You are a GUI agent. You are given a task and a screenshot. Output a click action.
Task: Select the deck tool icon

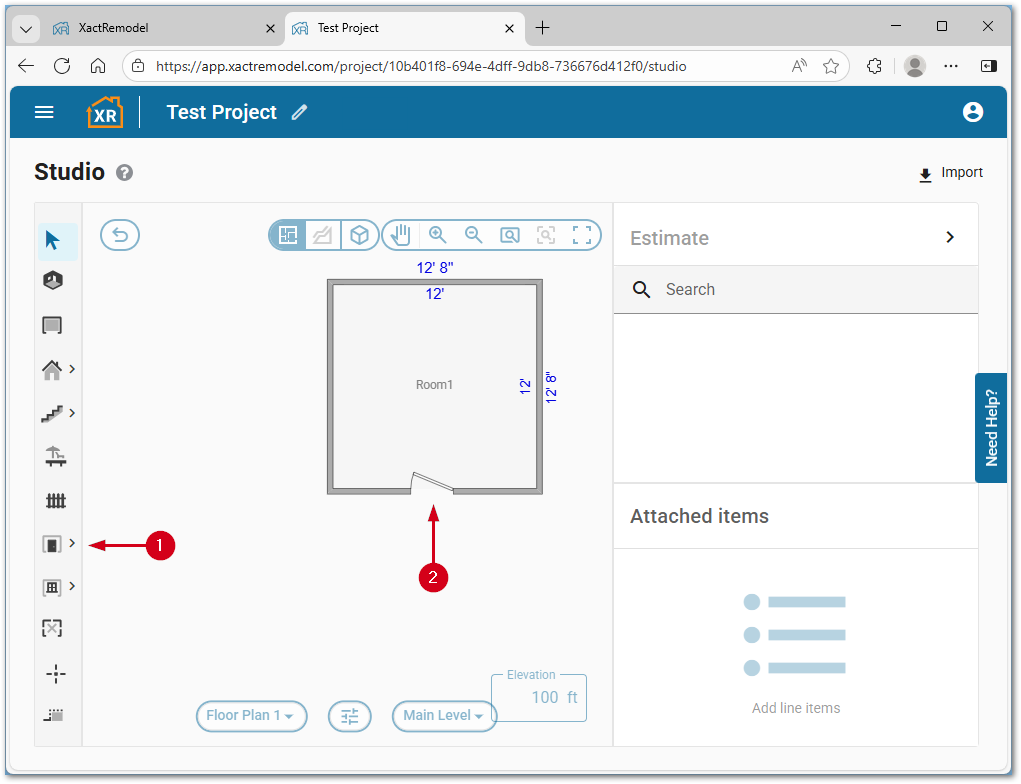pyautogui.click(x=56, y=457)
